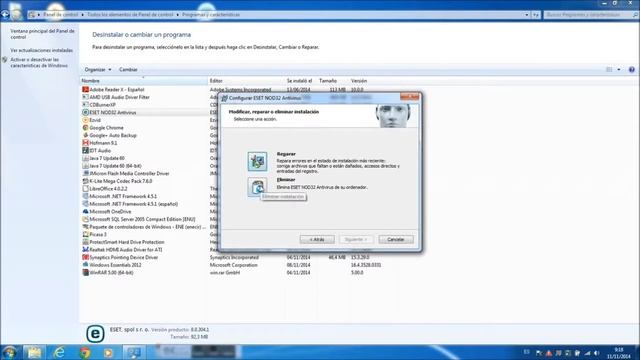
Task: Click the back arrow in Control Panel window
Action: pos(5,14)
